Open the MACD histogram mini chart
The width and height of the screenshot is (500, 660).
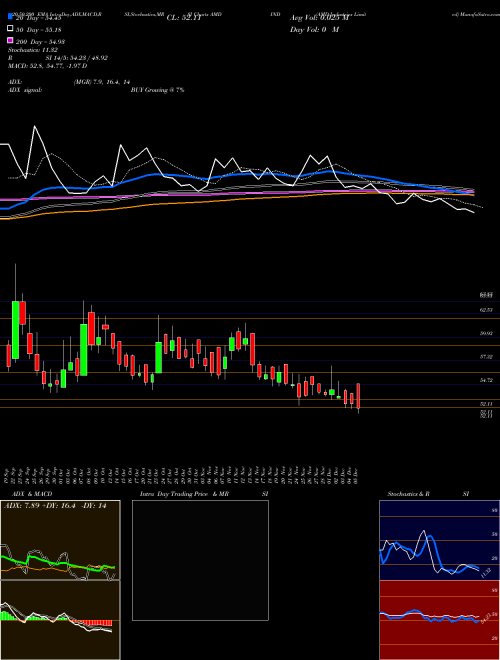click(60, 620)
